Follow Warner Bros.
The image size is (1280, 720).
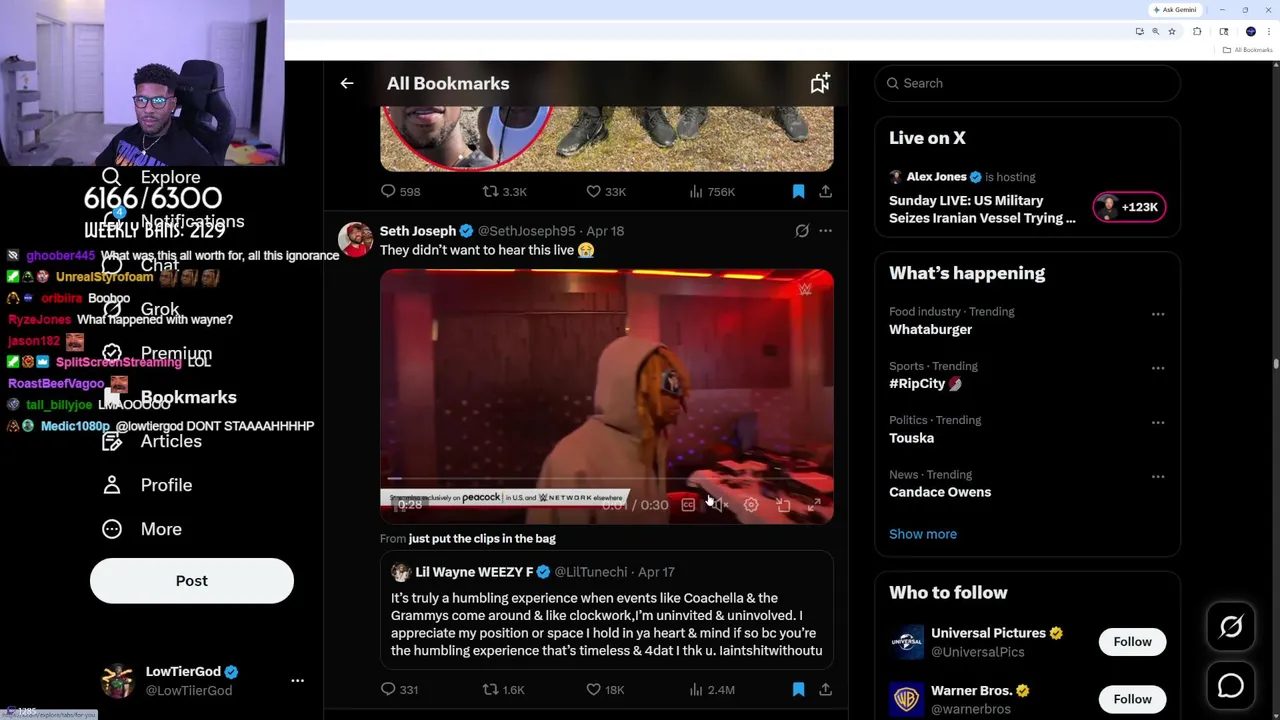1133,699
